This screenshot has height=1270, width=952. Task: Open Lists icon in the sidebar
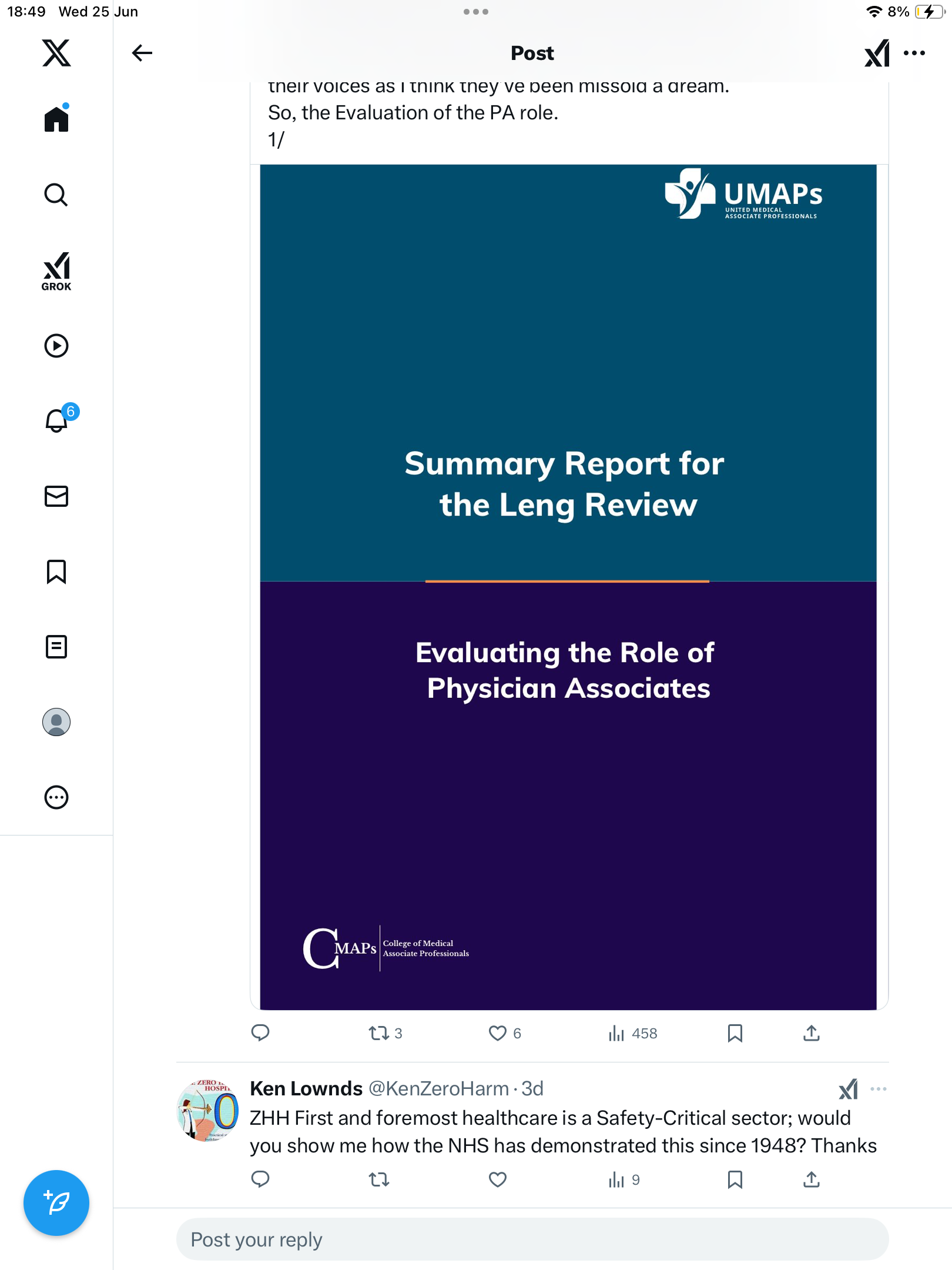(x=56, y=647)
